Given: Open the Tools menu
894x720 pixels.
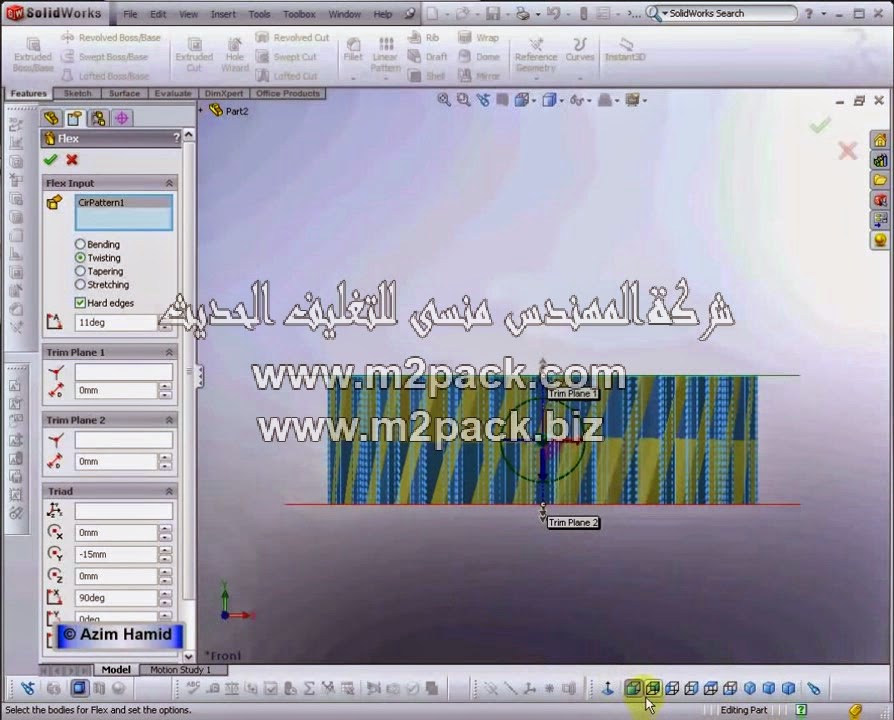Looking at the screenshot, I should tap(259, 14).
